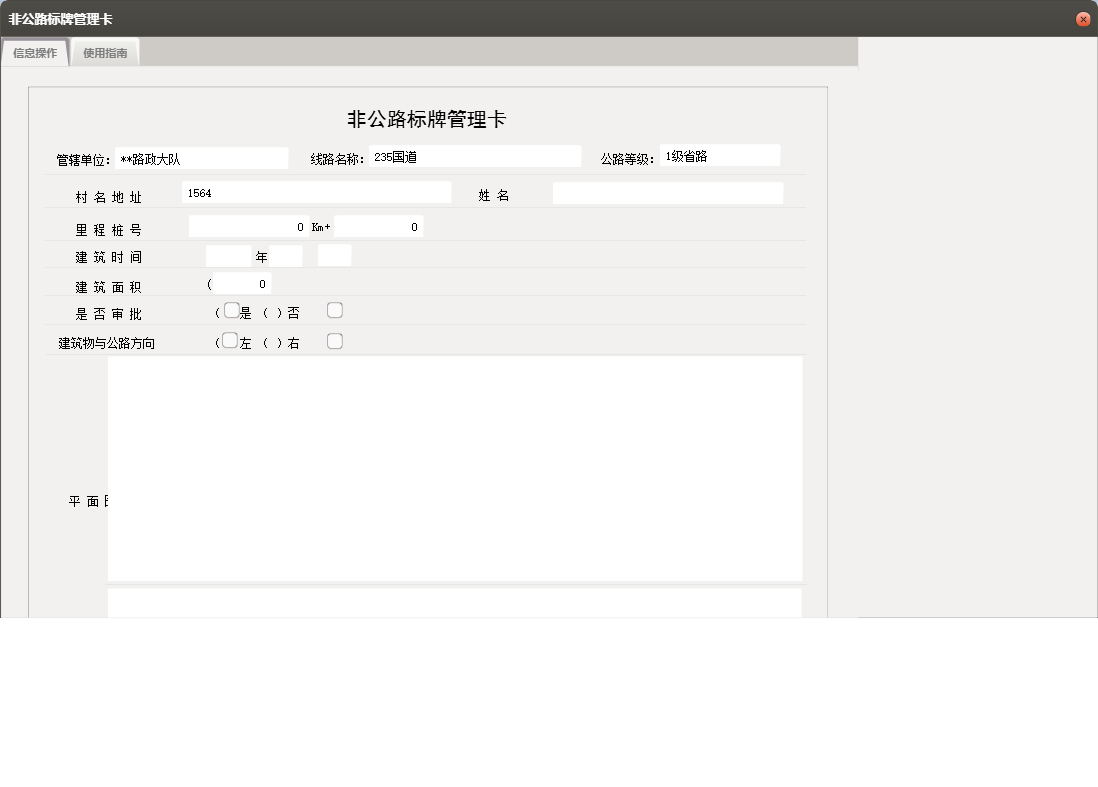The height and width of the screenshot is (787, 1098).
Task: Click the text area below the 平面图 section
Action: (x=455, y=605)
